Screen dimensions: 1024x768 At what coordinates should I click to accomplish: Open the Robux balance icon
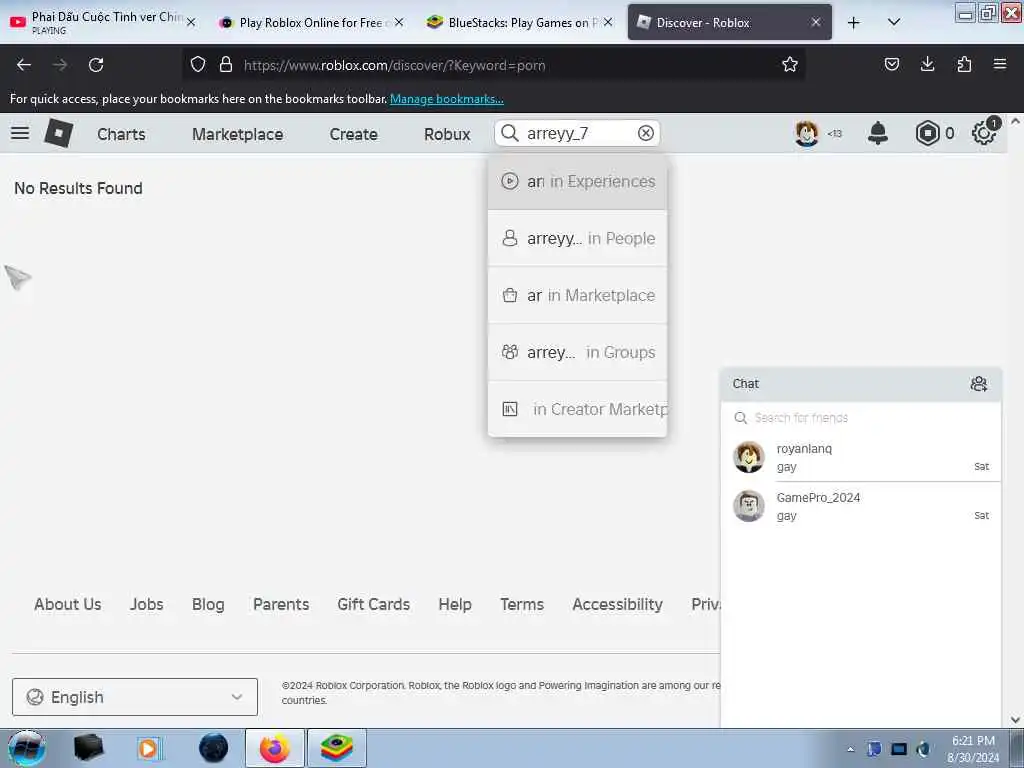click(x=927, y=133)
